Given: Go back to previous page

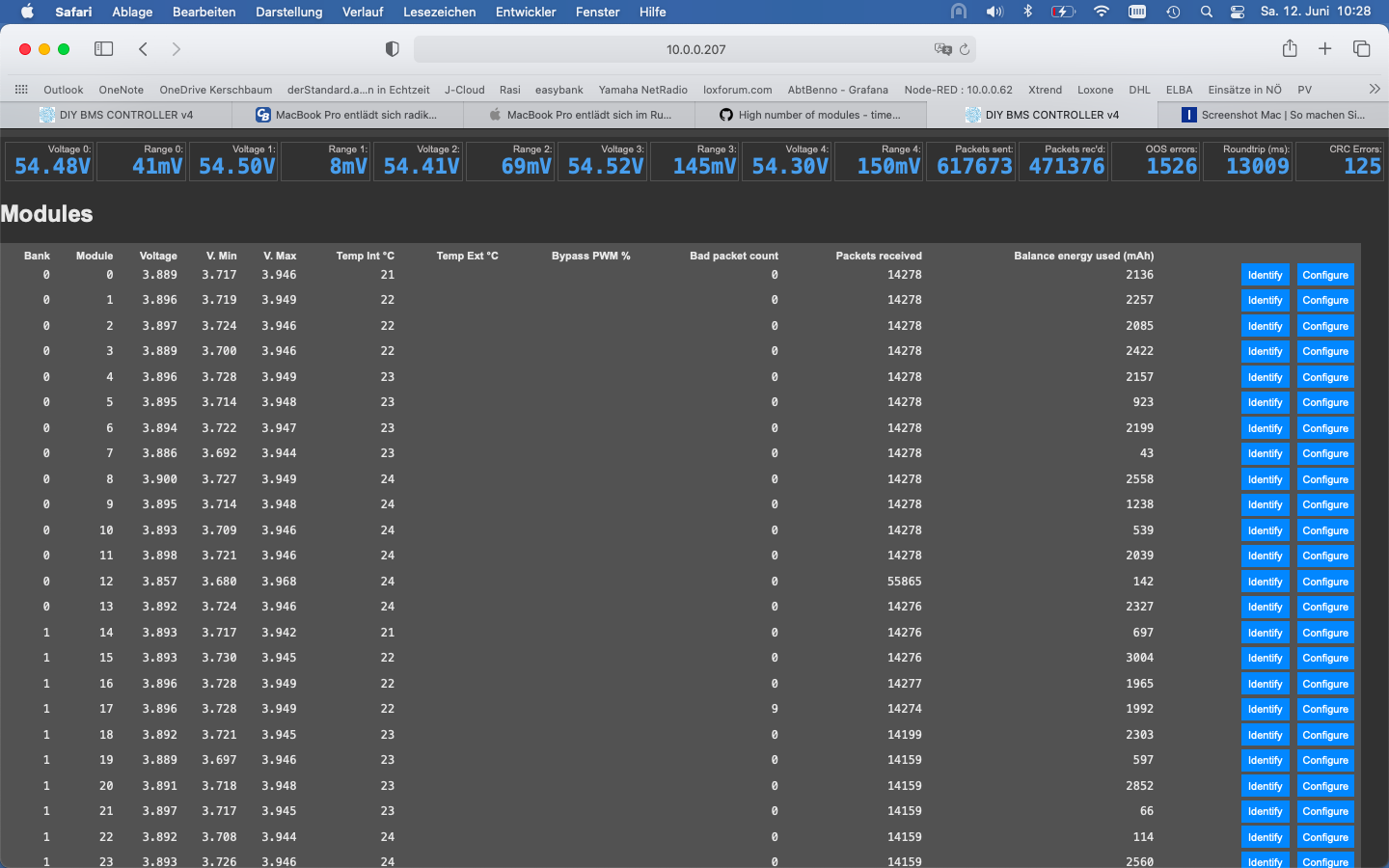Looking at the screenshot, I should click(143, 49).
